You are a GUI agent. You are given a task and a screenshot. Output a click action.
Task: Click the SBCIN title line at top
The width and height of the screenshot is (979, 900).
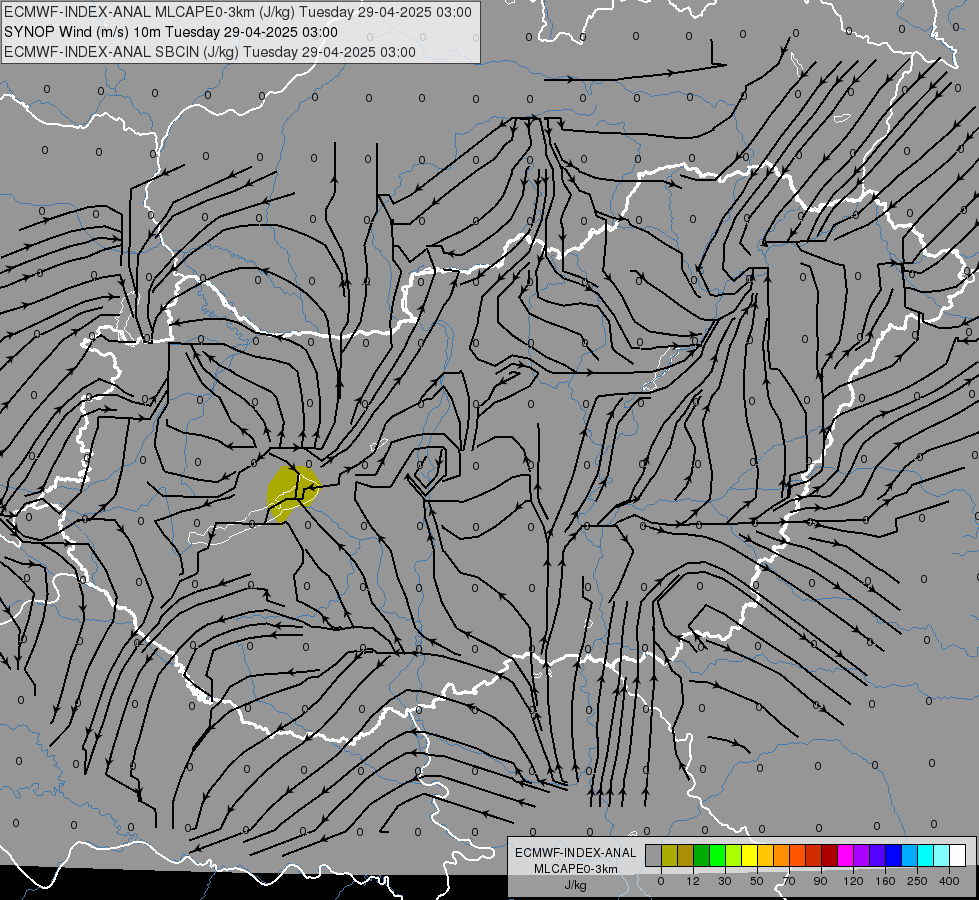pyautogui.click(x=210, y=52)
